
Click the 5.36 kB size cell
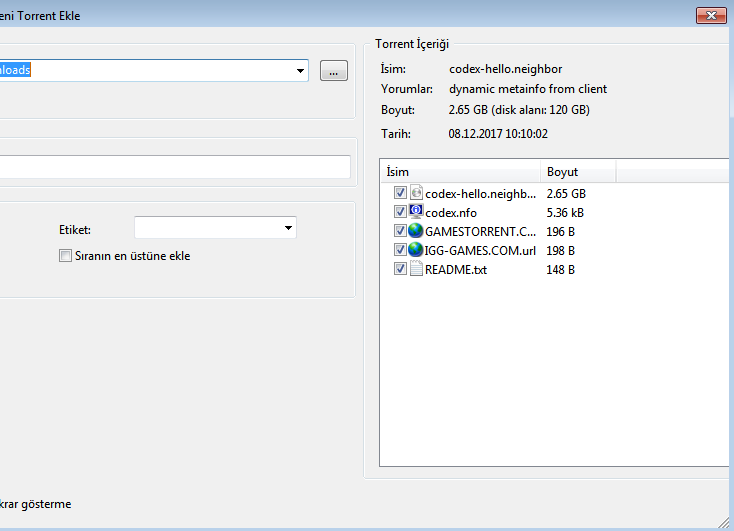point(565,213)
